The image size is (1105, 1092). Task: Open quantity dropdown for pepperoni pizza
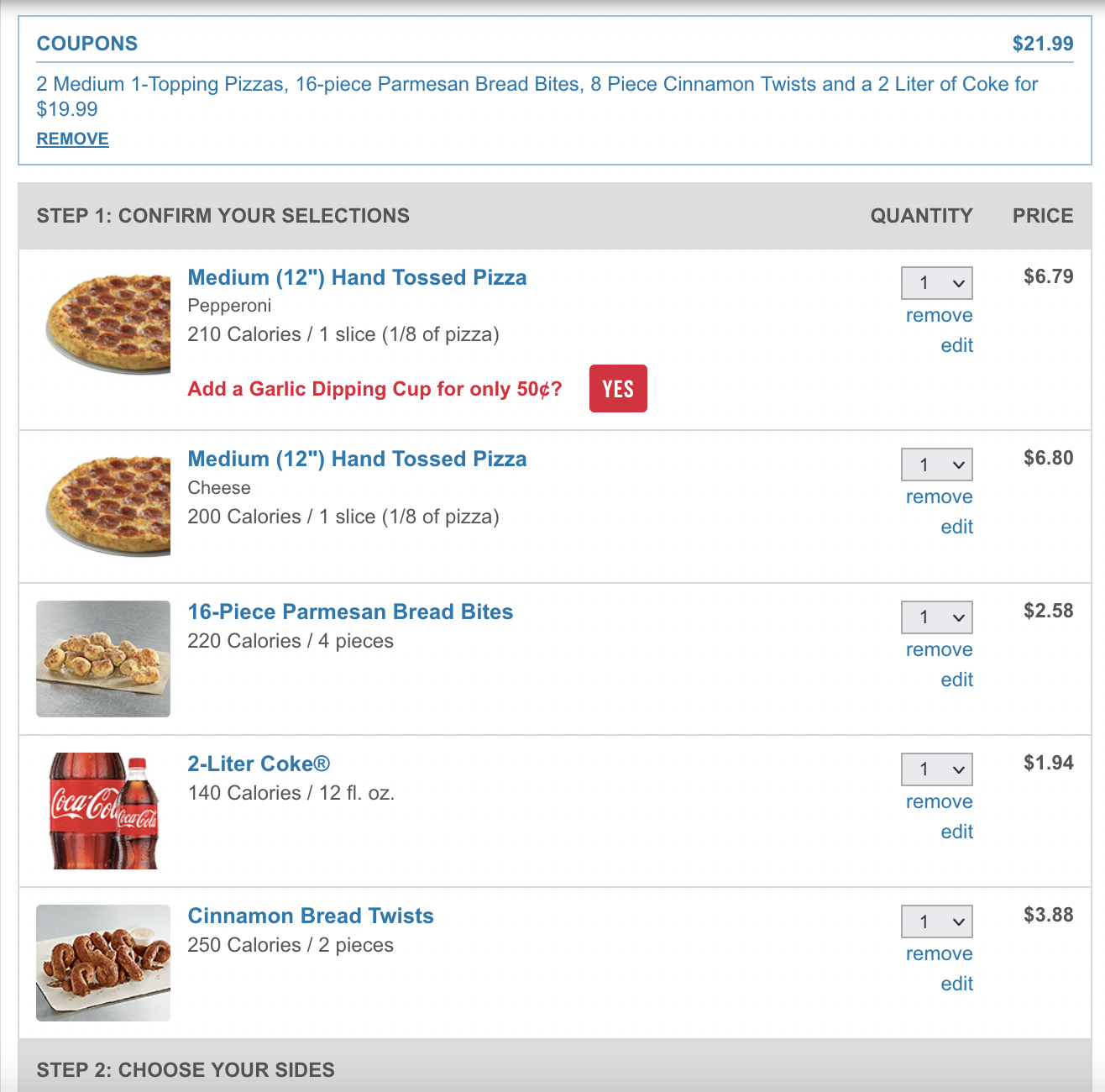936,283
